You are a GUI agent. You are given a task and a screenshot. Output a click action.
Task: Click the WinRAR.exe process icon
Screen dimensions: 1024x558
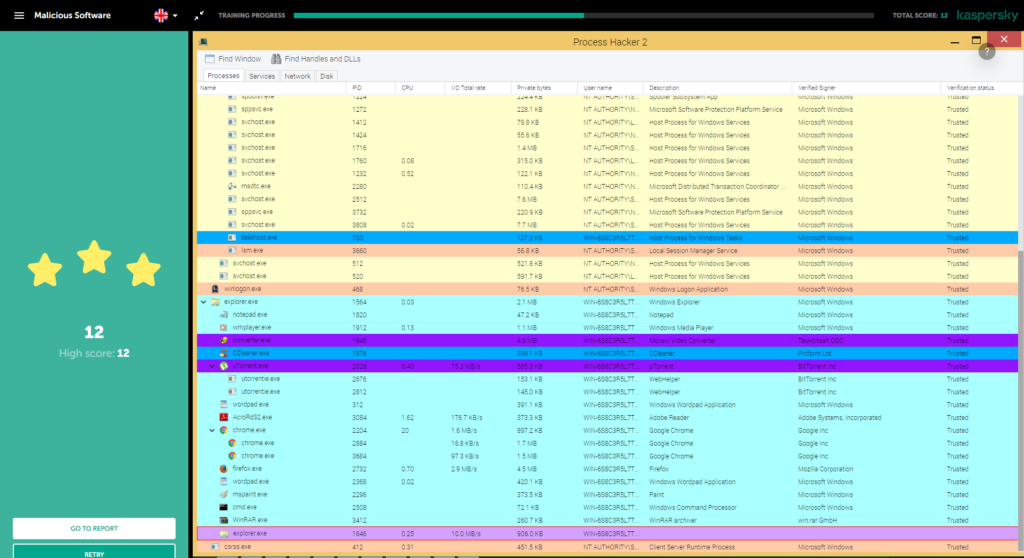(x=223, y=520)
